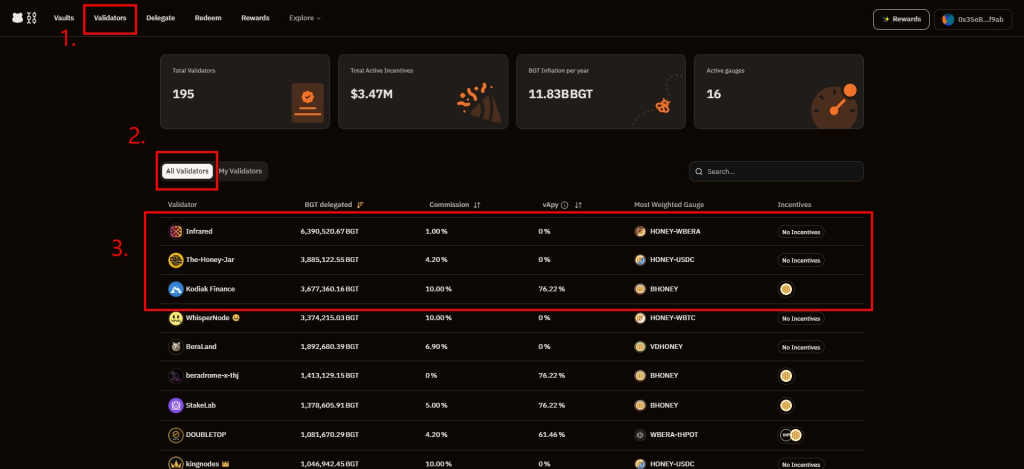
Task: Sort by BGT delegated column
Action: 360,205
